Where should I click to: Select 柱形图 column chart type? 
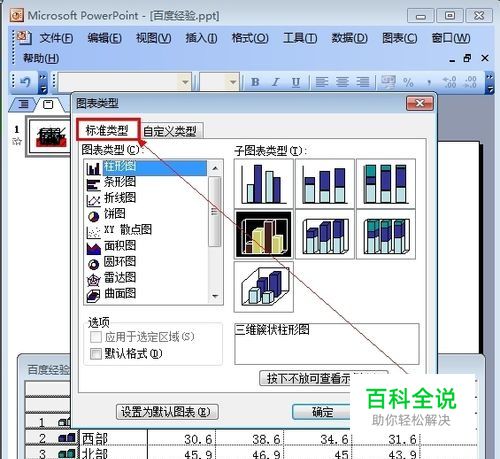pyautogui.click(x=147, y=167)
